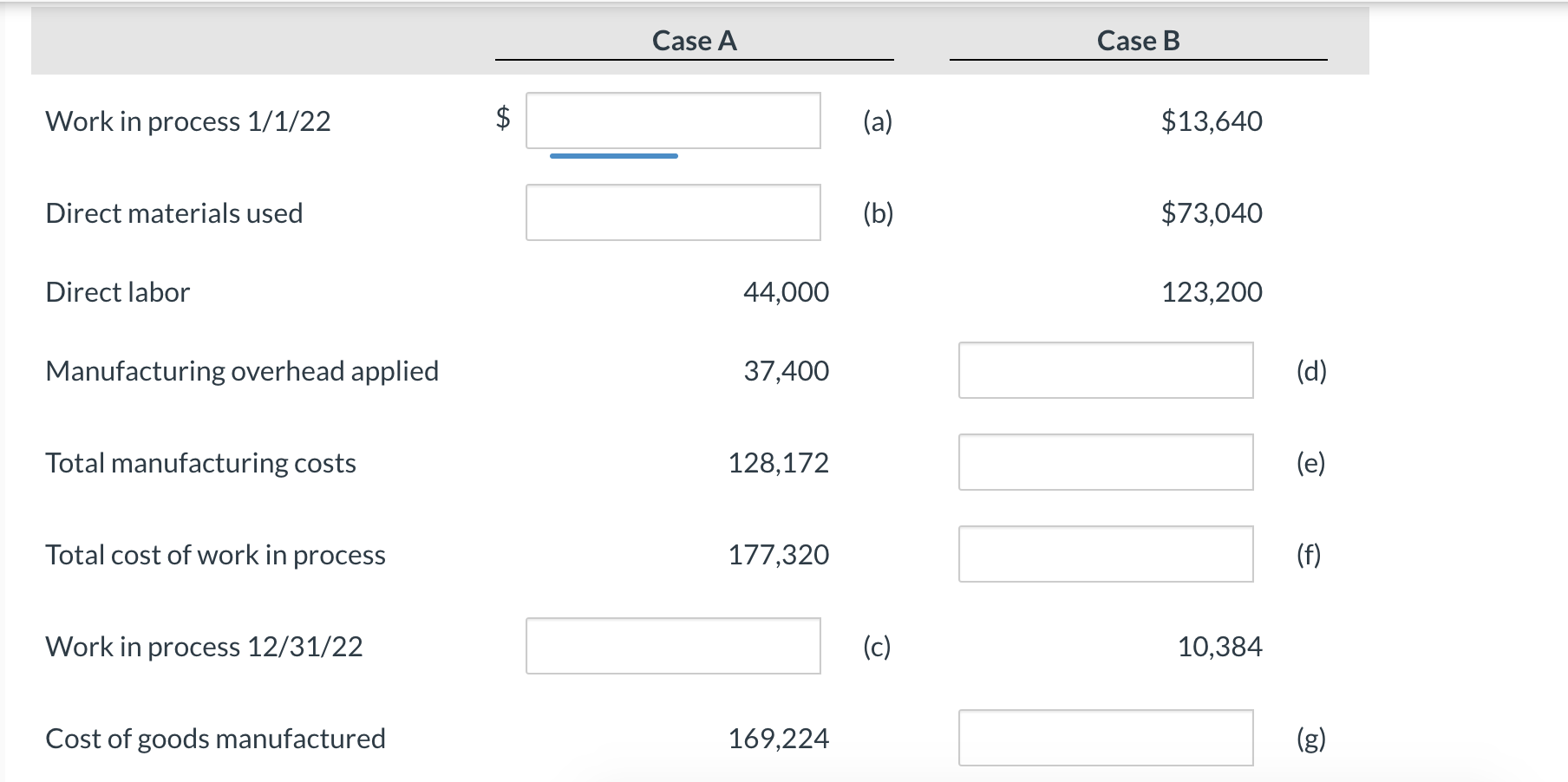1568x782 pixels.
Task: Select the 10,384 Work in process value
Action: pos(1222,646)
